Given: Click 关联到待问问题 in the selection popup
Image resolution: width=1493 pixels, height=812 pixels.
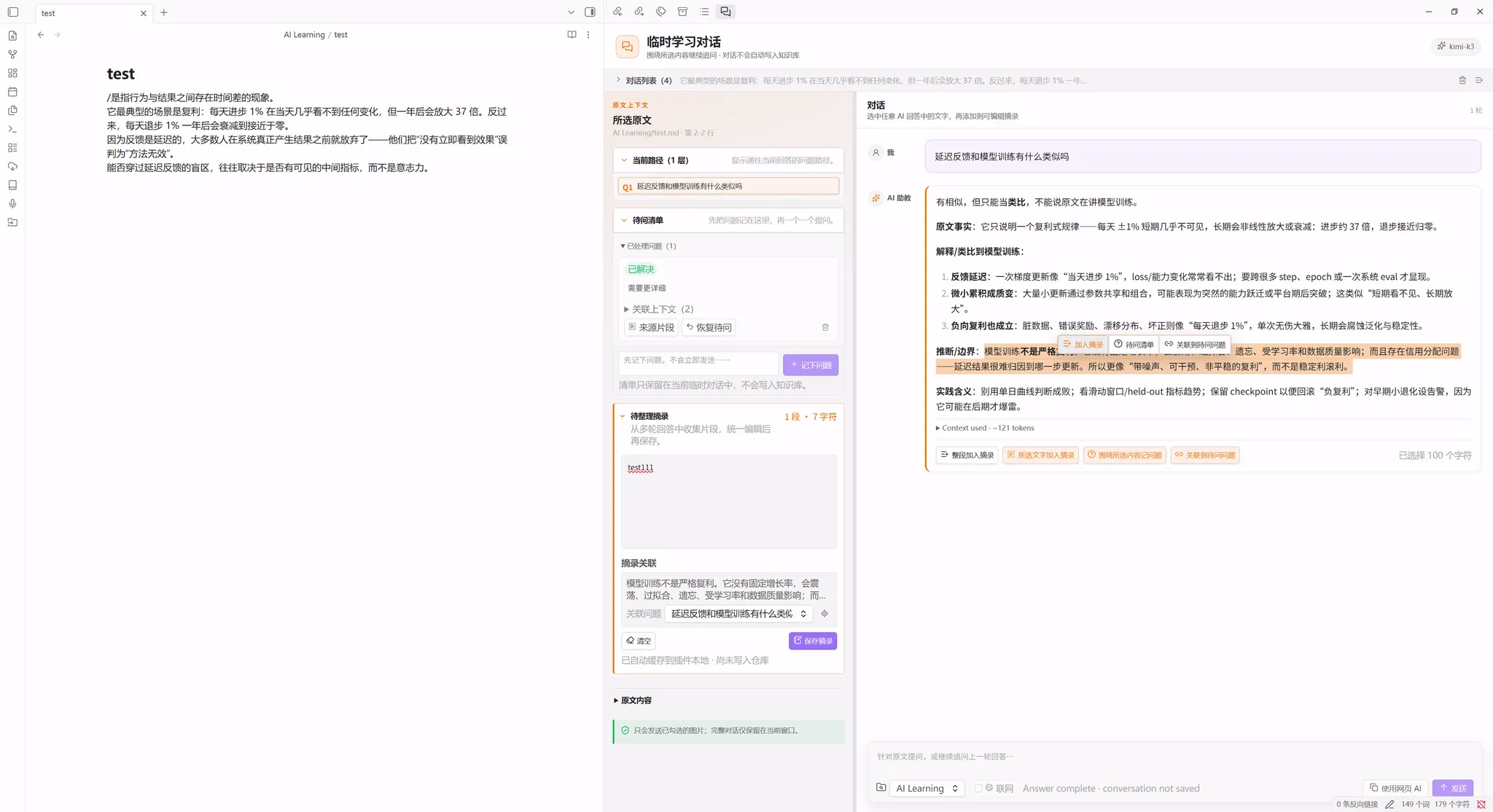Looking at the screenshot, I should [x=1195, y=344].
